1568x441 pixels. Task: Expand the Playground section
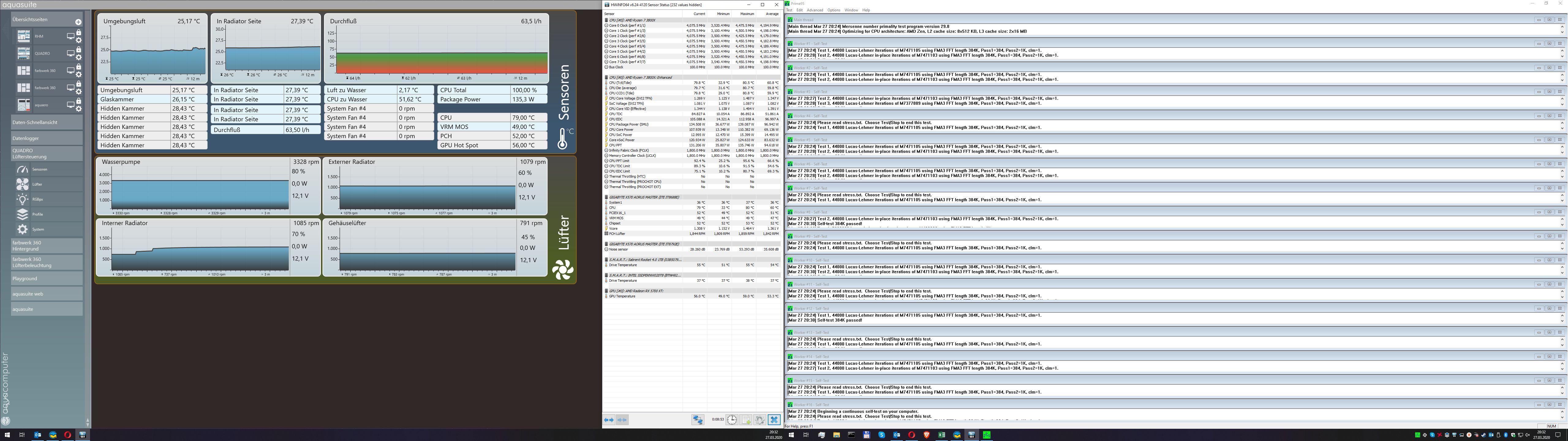click(x=47, y=278)
